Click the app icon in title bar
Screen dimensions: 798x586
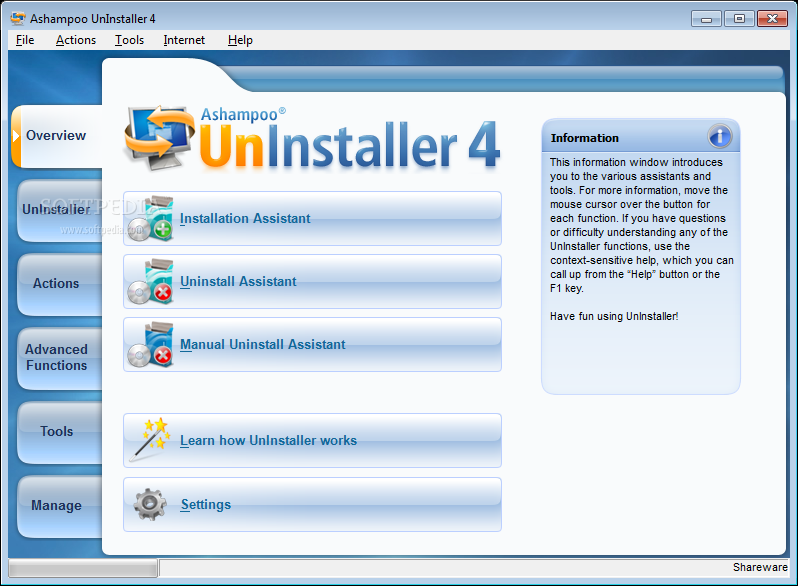(x=18, y=18)
